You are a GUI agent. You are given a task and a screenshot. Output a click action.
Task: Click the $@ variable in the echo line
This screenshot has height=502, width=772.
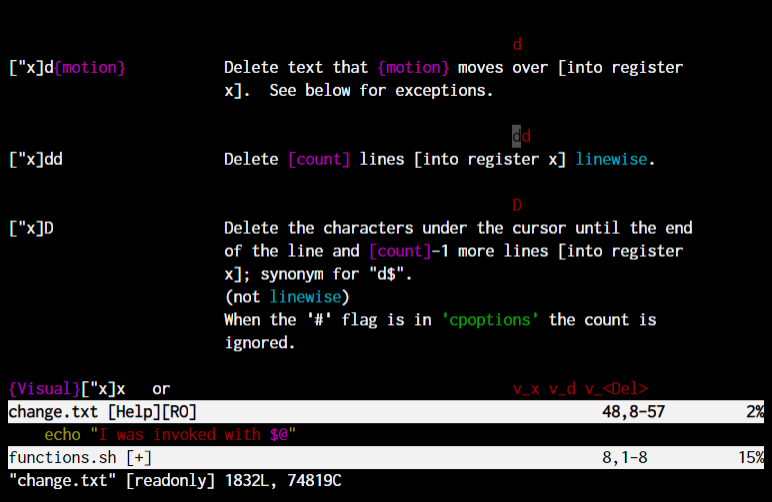279,435
